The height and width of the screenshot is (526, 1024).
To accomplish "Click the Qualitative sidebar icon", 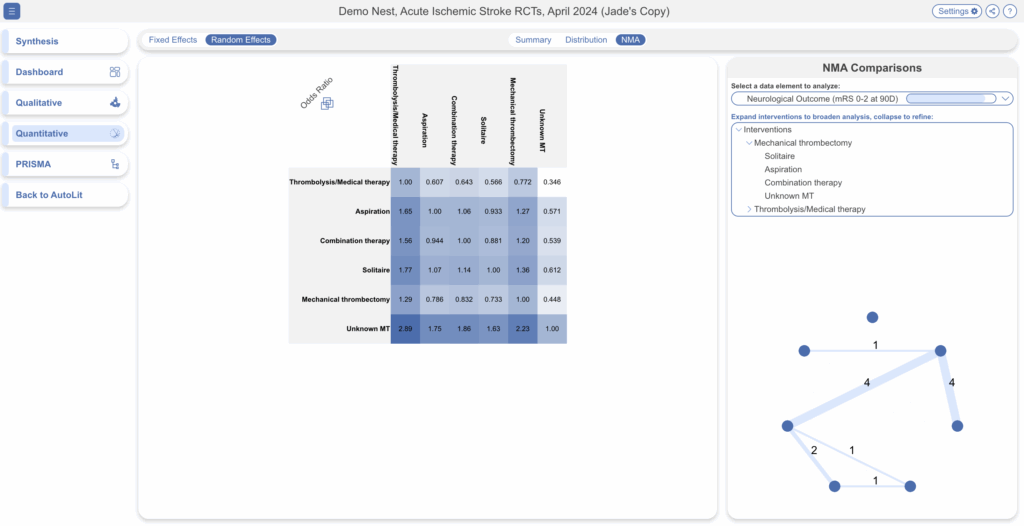I will [x=115, y=103].
